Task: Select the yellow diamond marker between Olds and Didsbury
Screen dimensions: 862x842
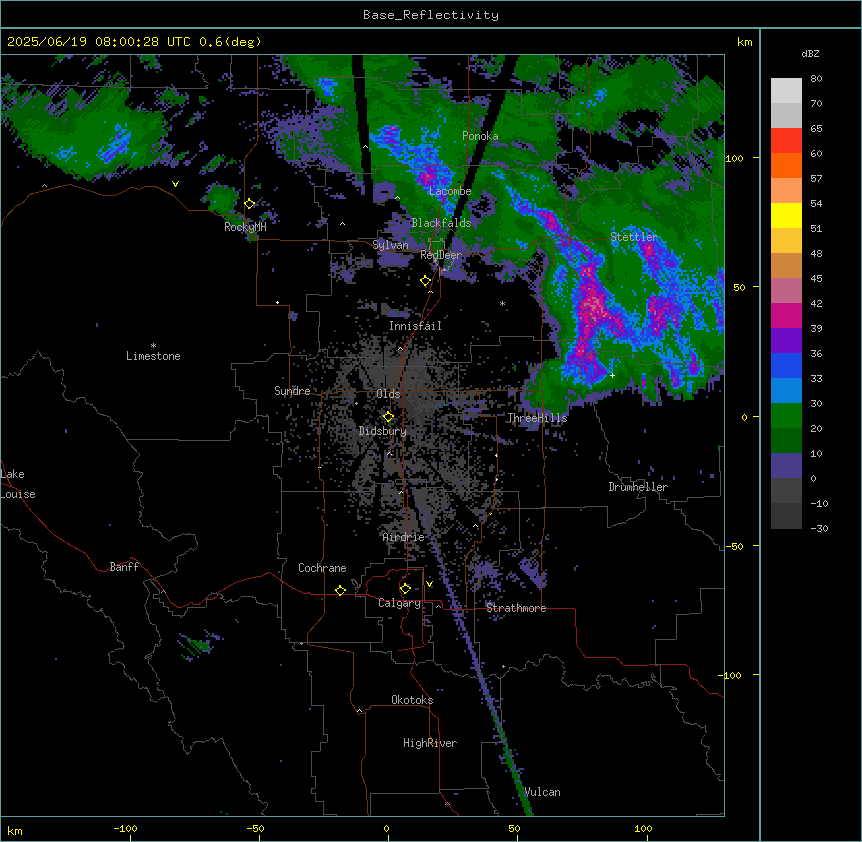Action: [x=389, y=417]
